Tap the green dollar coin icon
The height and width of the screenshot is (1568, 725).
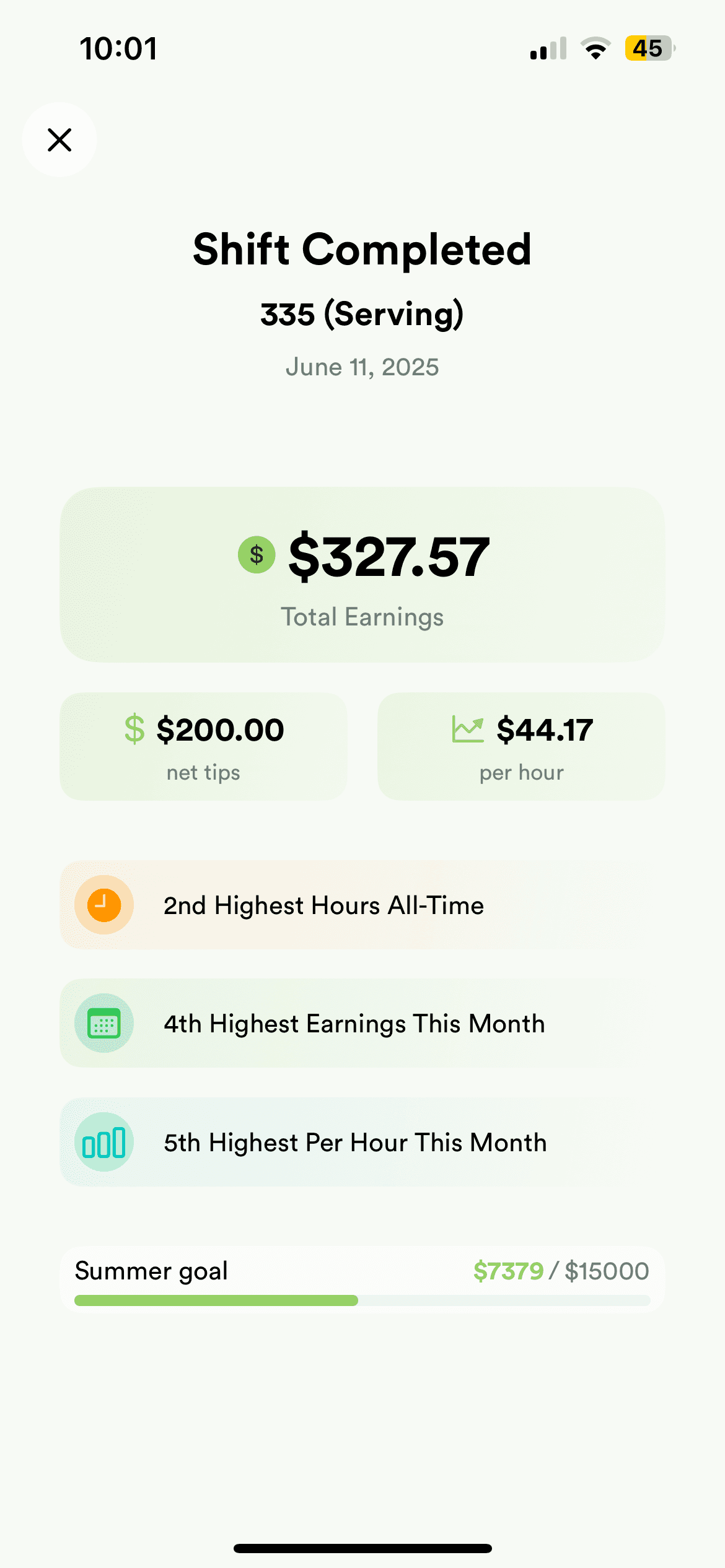pos(257,555)
